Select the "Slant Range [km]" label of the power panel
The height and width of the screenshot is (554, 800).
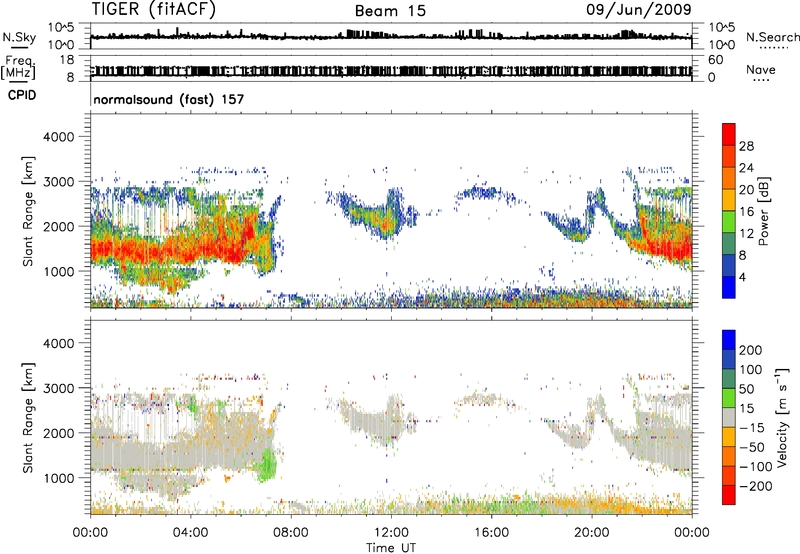coord(28,211)
